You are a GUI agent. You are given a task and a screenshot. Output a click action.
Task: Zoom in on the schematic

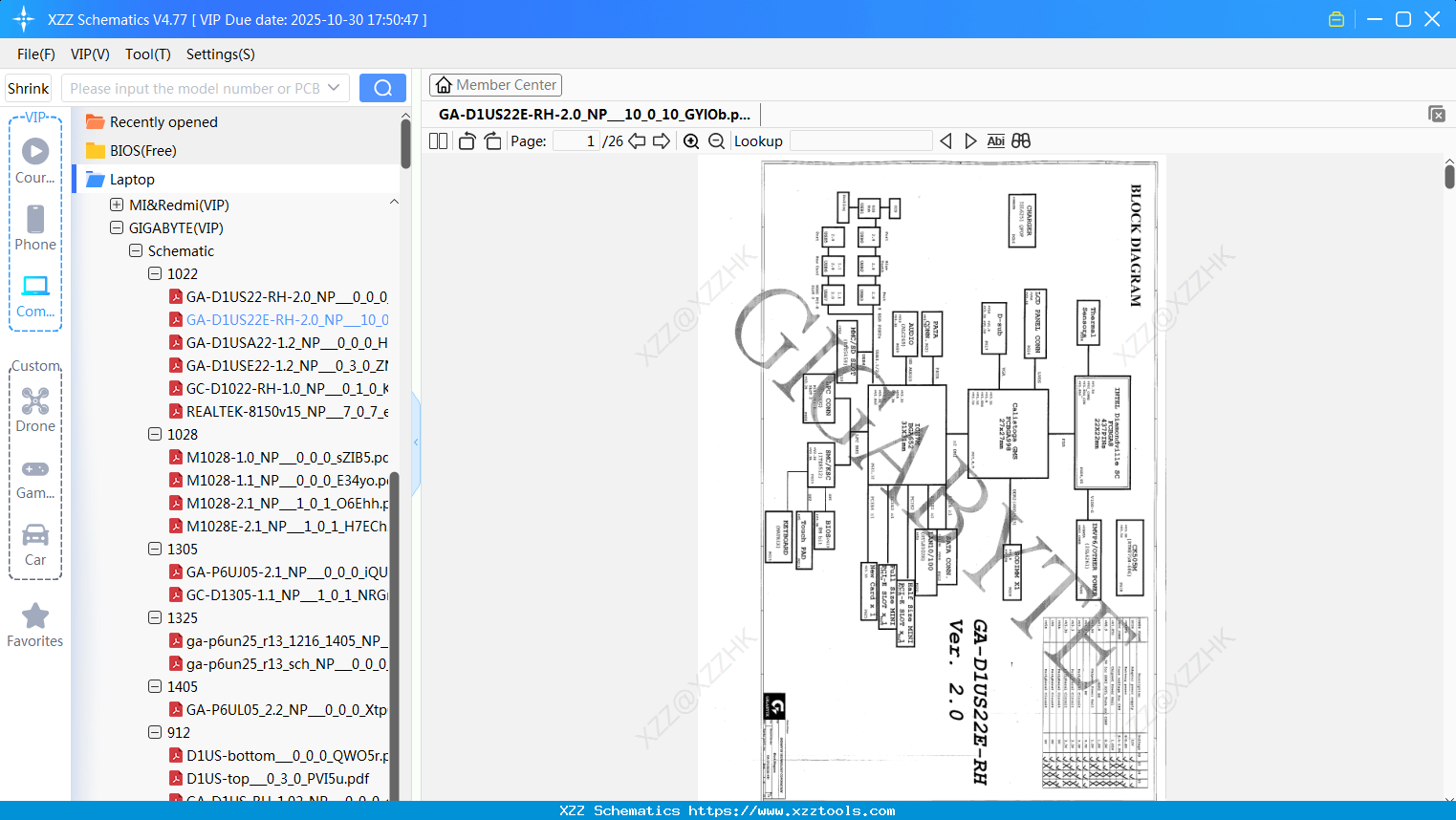coord(691,141)
